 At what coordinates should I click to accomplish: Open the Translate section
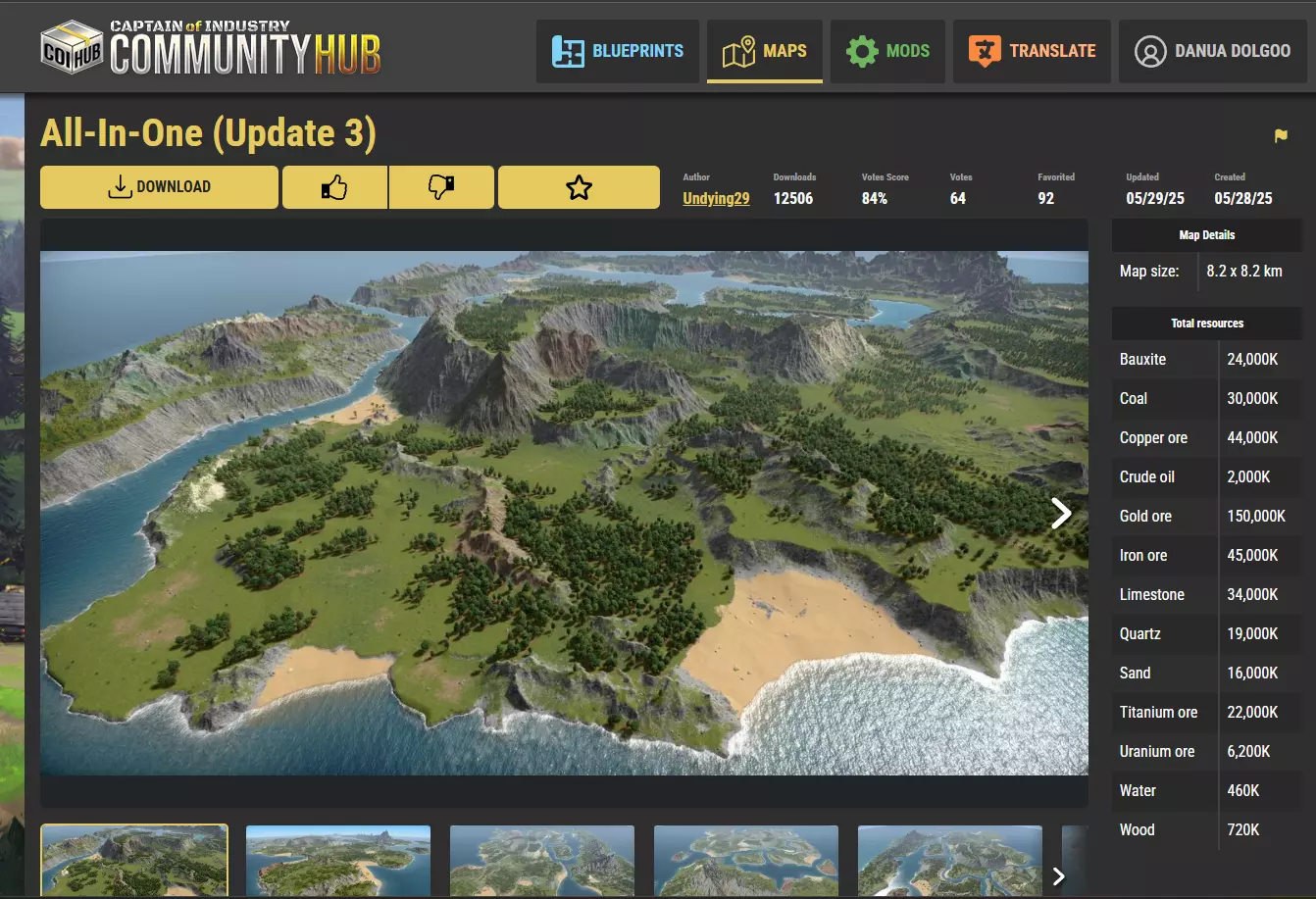pos(1032,51)
